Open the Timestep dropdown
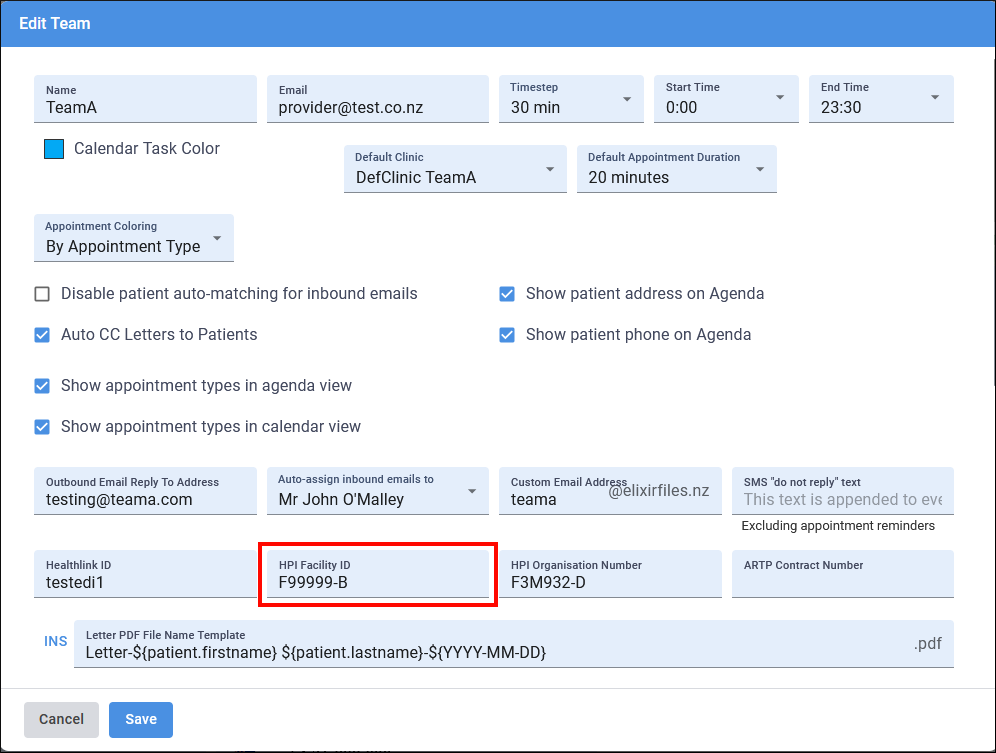 571,99
